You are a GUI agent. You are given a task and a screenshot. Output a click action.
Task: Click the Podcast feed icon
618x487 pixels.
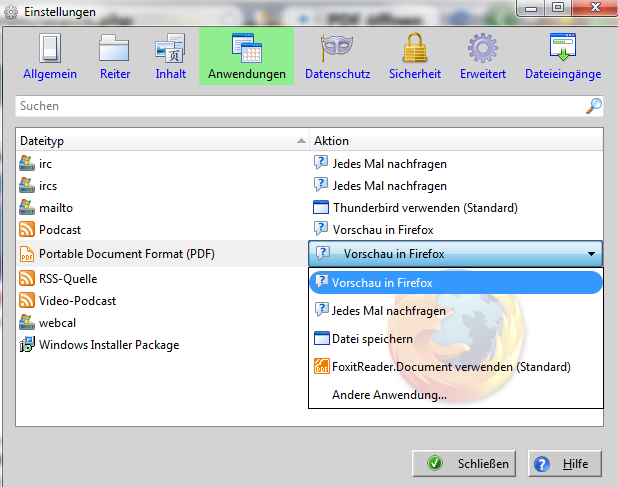(x=27, y=229)
